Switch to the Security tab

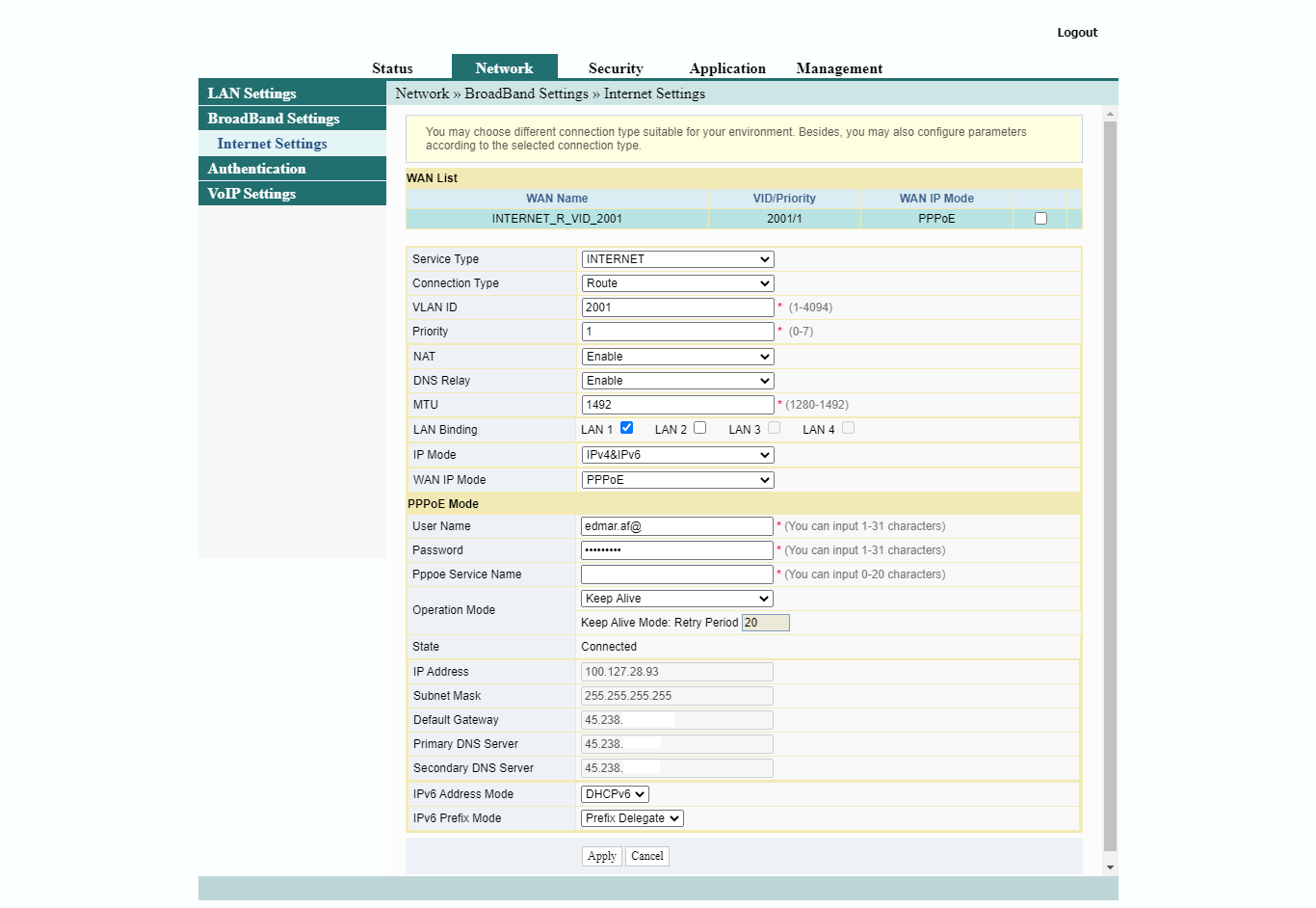[x=616, y=68]
